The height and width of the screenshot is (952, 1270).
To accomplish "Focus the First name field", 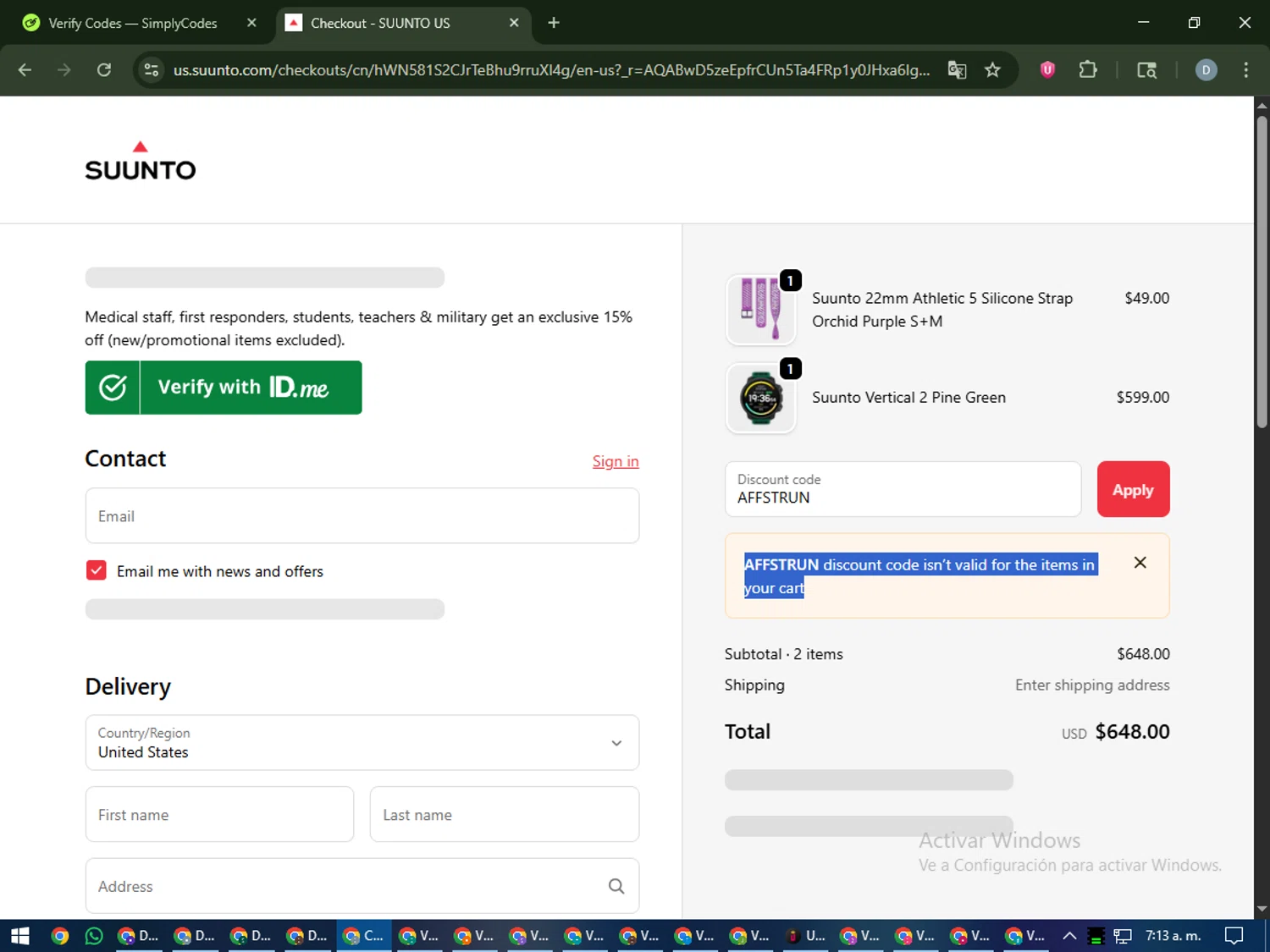I will coord(219,814).
